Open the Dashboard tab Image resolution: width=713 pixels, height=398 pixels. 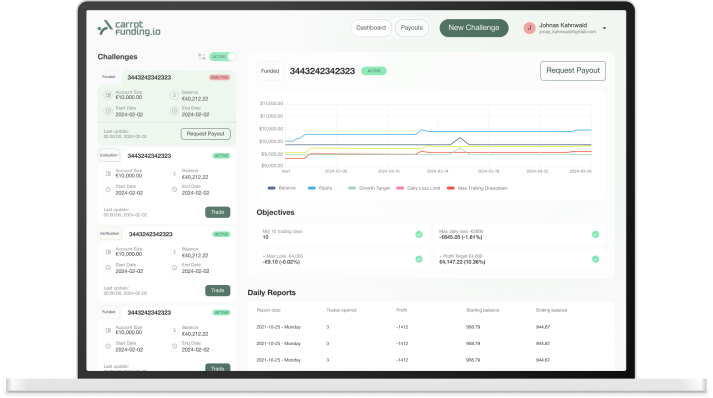[x=371, y=28]
